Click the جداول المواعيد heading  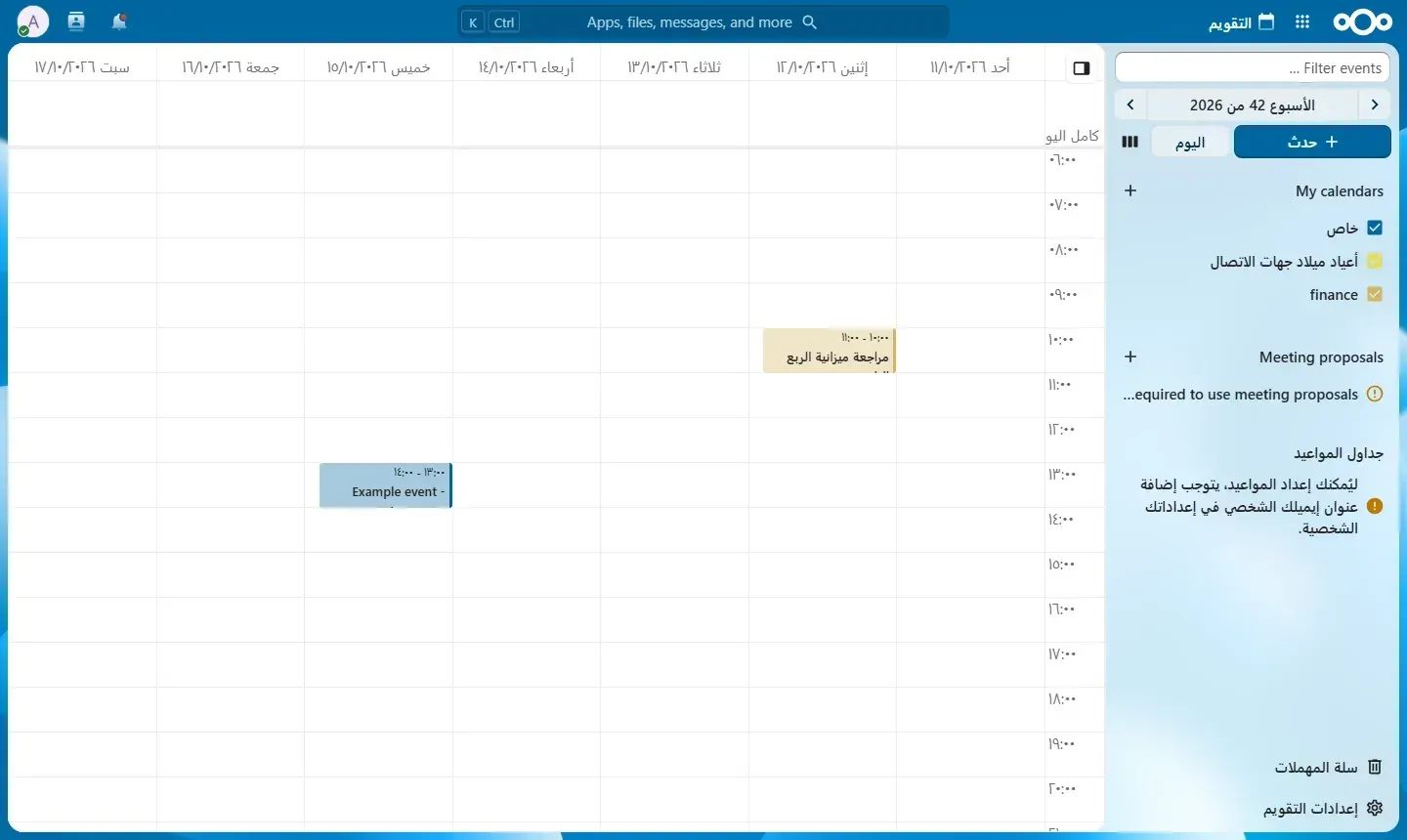(x=1339, y=453)
